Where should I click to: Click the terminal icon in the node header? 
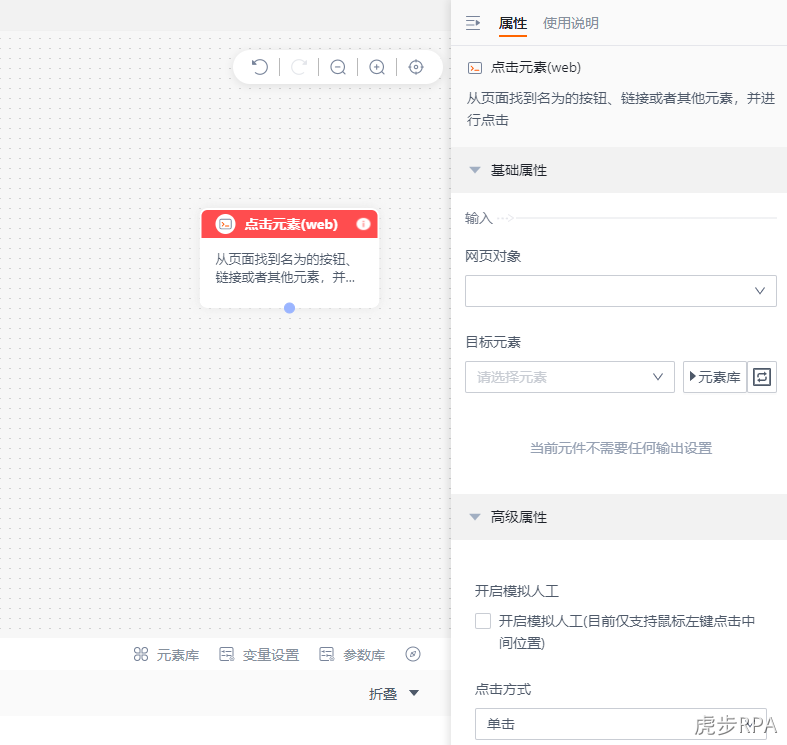(x=225, y=224)
